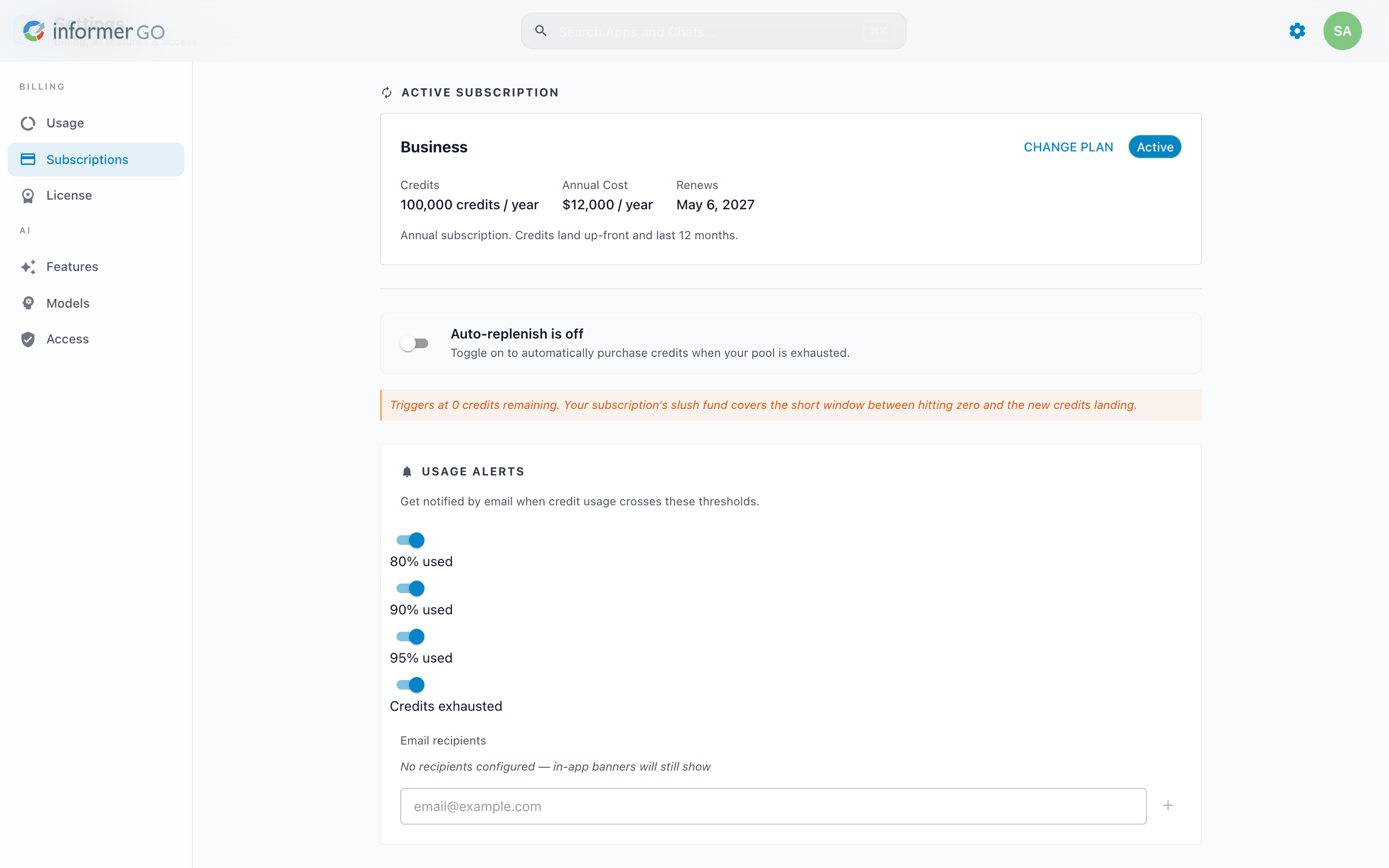Image resolution: width=1389 pixels, height=868 pixels.
Task: Click the Subscriptions card icon in sidebar
Action: tap(28, 159)
